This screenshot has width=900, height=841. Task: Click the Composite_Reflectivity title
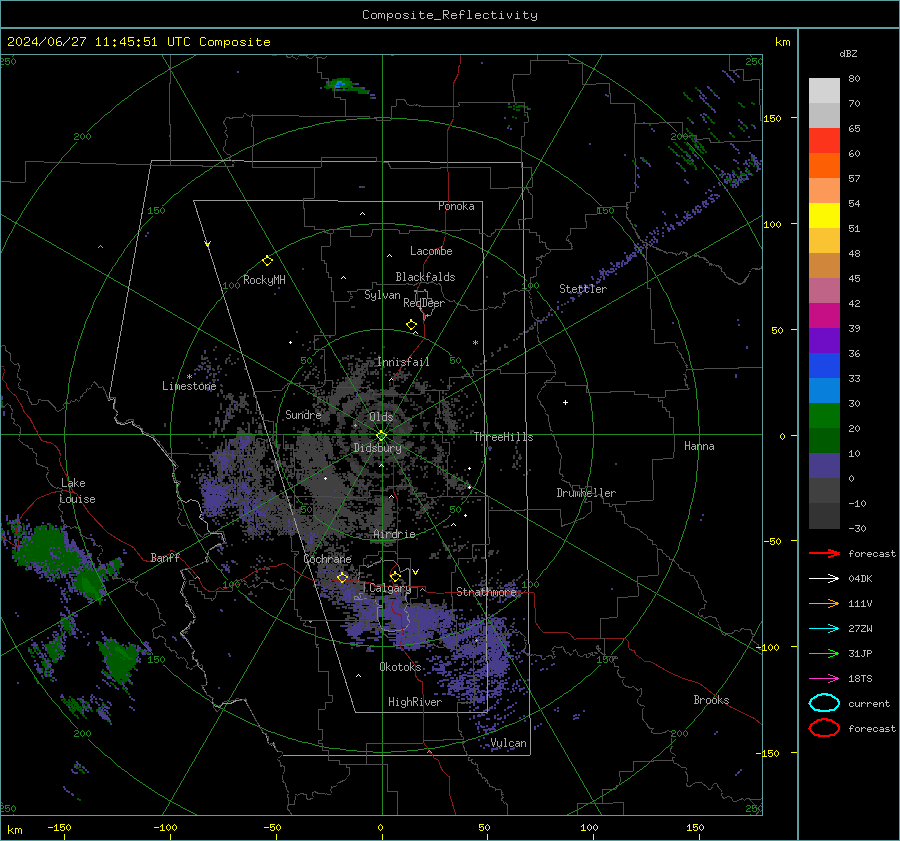point(449,15)
